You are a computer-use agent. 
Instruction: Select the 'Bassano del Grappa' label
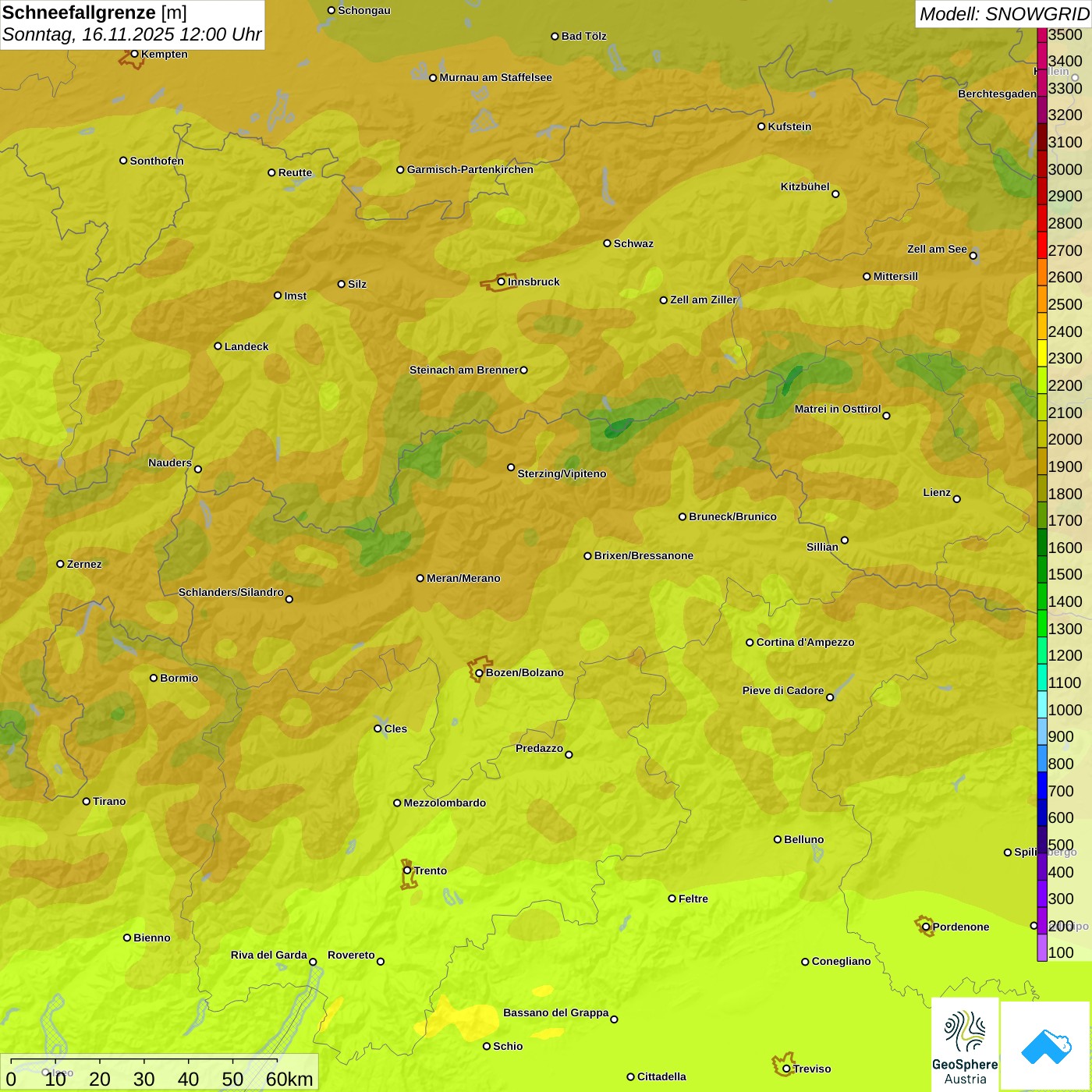pyautogui.click(x=556, y=1012)
